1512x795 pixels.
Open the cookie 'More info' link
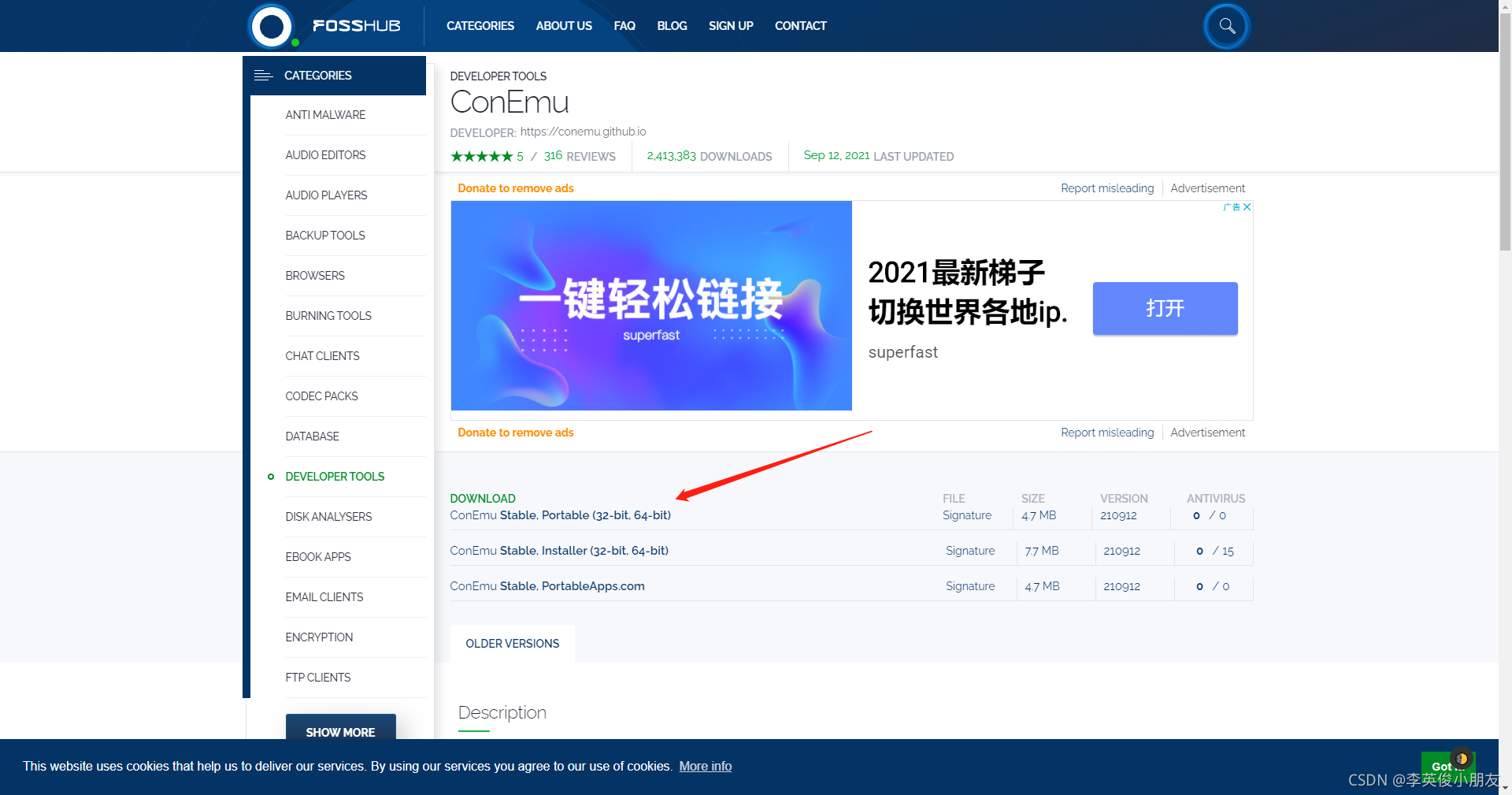(x=706, y=766)
